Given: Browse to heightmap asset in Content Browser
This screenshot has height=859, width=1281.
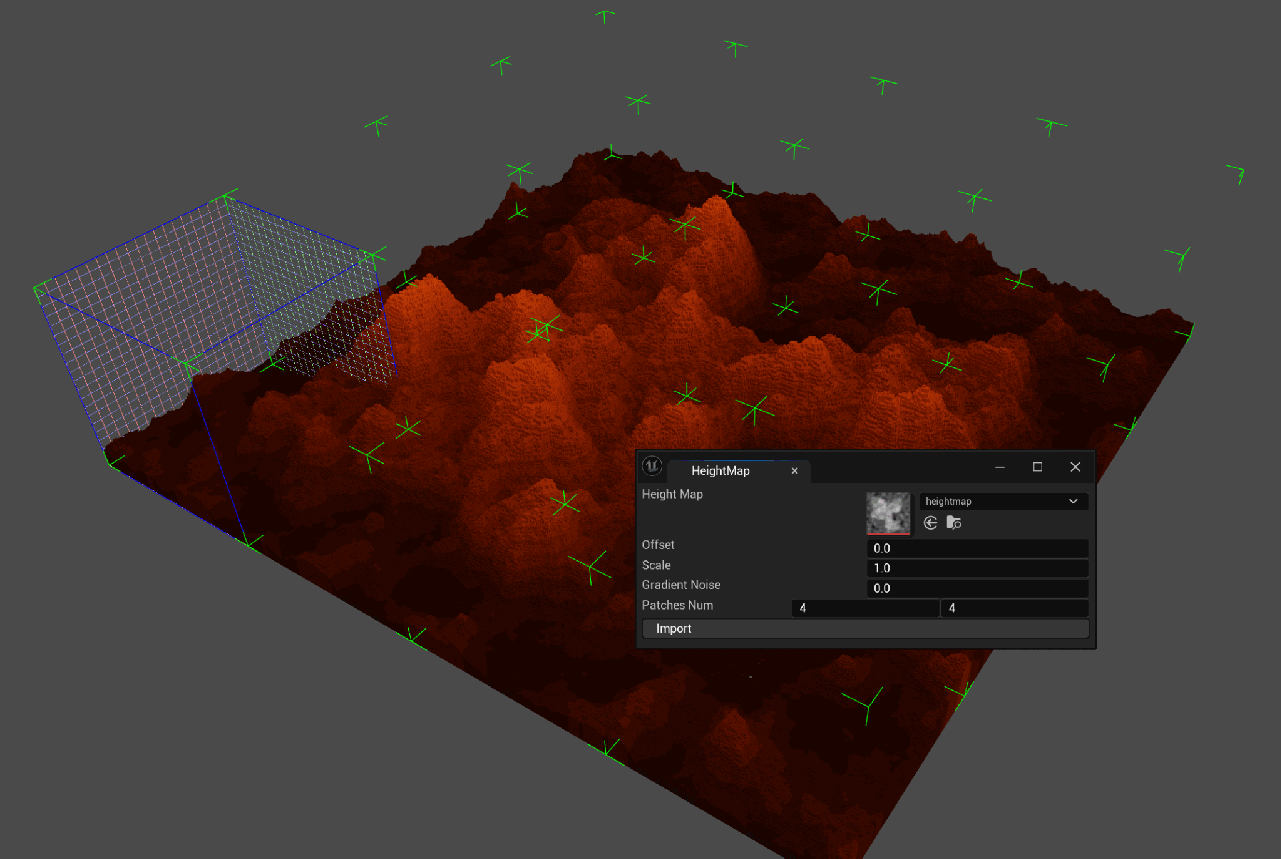Looking at the screenshot, I should [x=954, y=523].
